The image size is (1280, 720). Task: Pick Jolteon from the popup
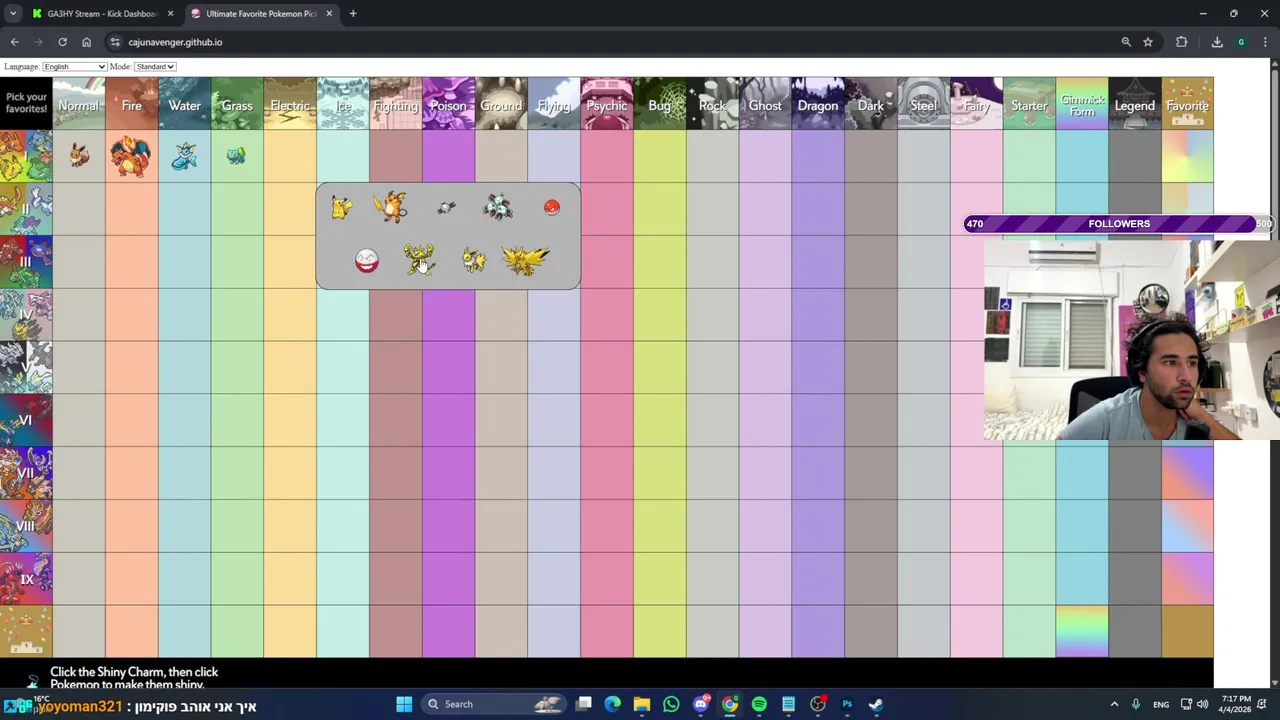click(474, 261)
